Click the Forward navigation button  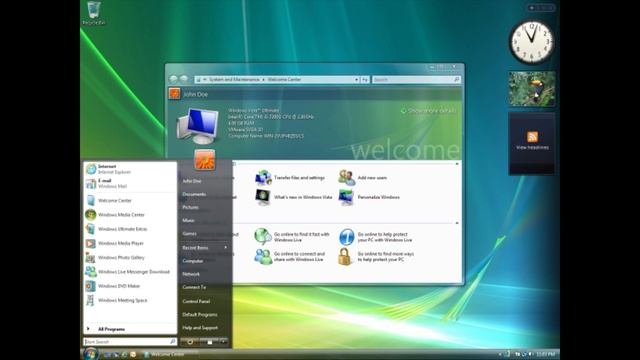(x=184, y=79)
